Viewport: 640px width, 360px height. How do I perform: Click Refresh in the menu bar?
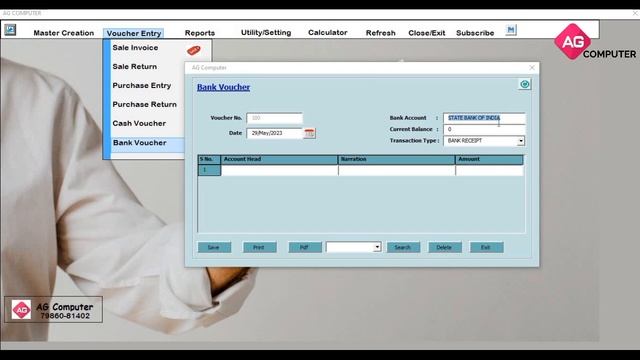click(380, 33)
